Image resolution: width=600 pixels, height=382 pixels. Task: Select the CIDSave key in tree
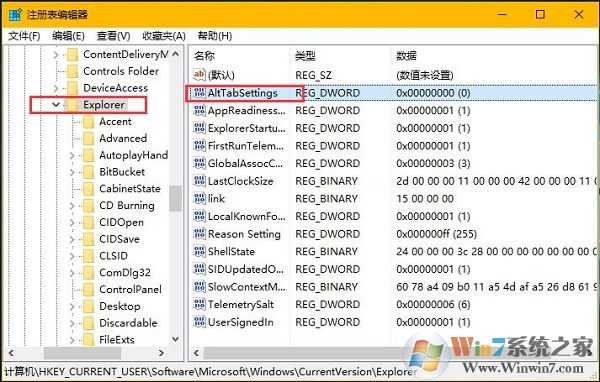pos(119,239)
